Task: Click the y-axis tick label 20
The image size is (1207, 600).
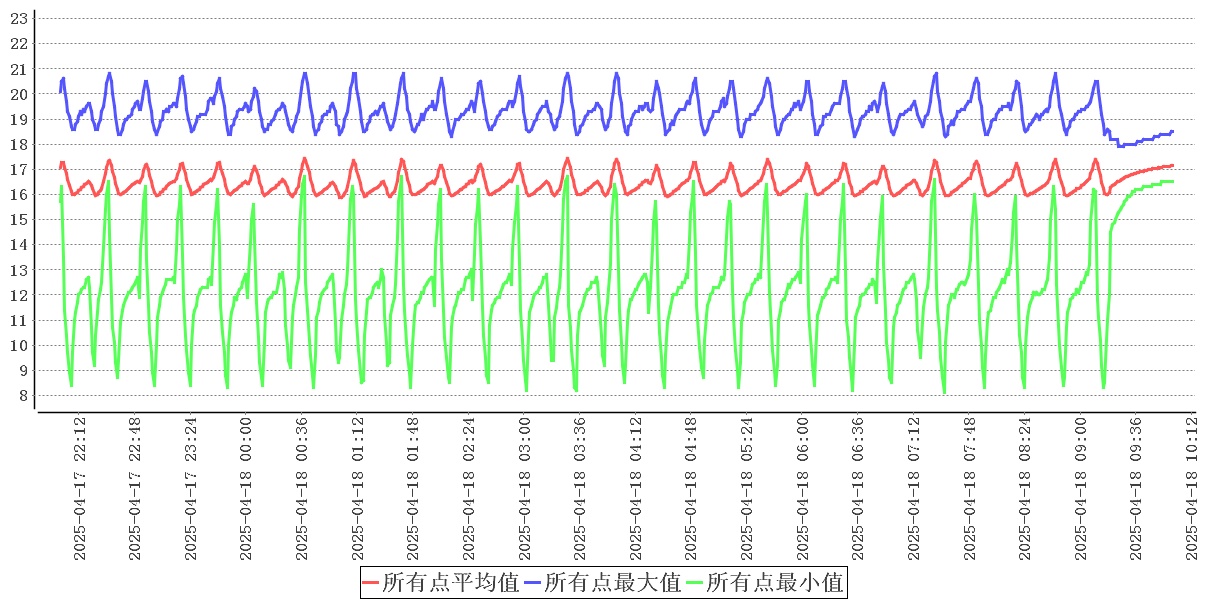Action: pyautogui.click(x=17, y=94)
